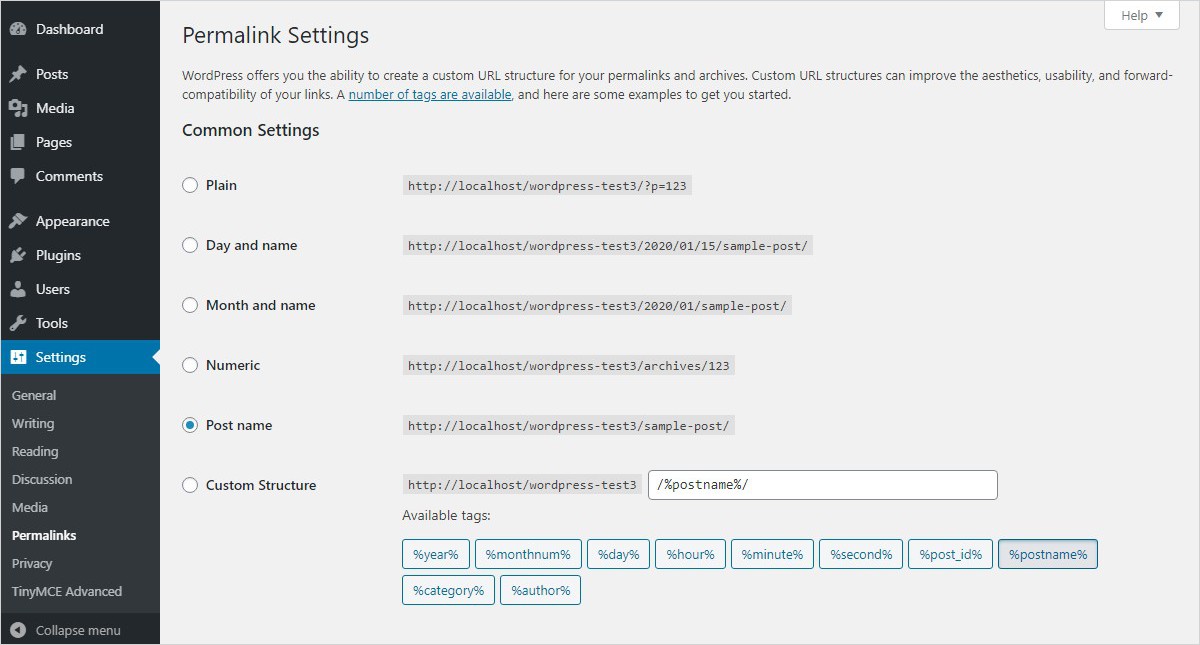Click the Media library icon
The width and height of the screenshot is (1200, 645).
(18, 108)
